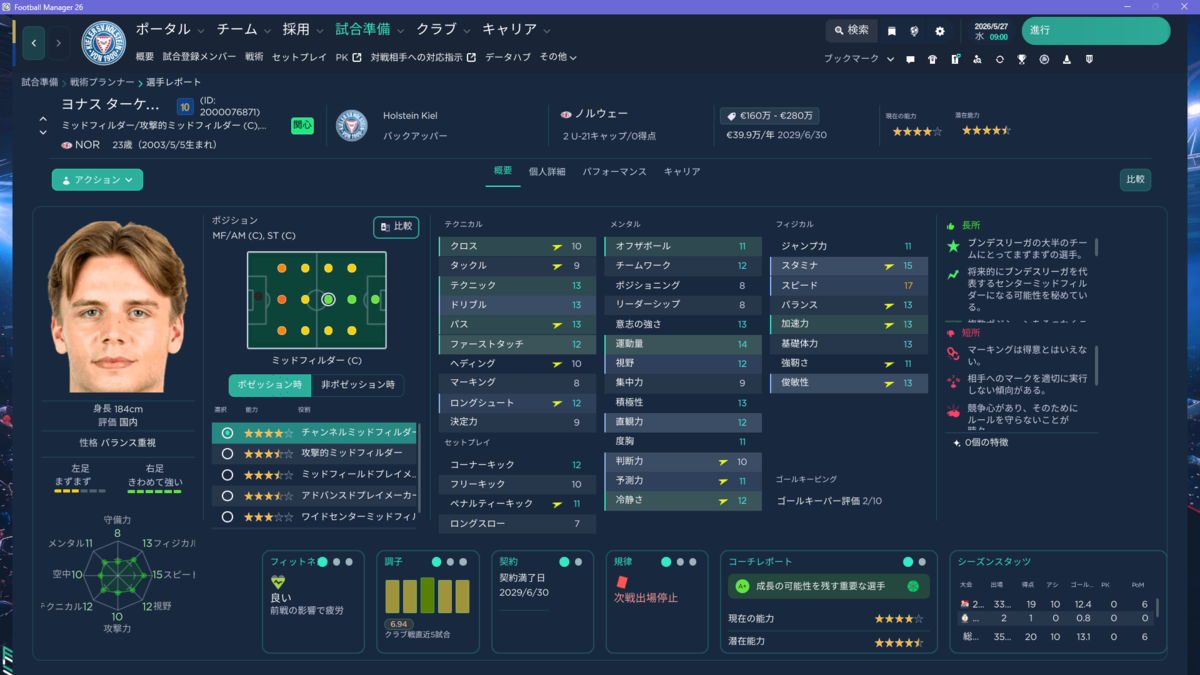This screenshot has height=675, width=1200.
Task: Open the trophy competitions shortcut icon
Action: [x=1022, y=59]
